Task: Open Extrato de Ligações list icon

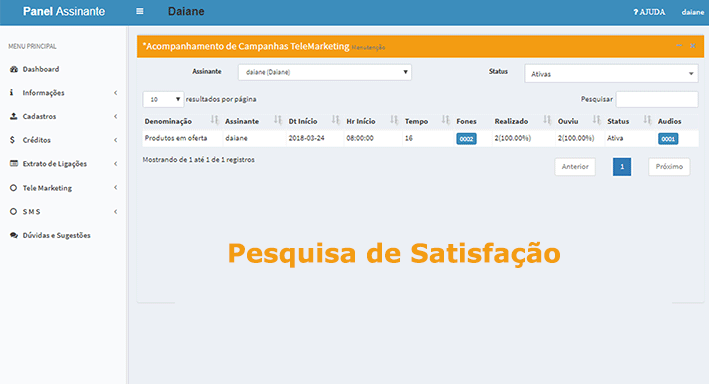Action: (x=14, y=163)
